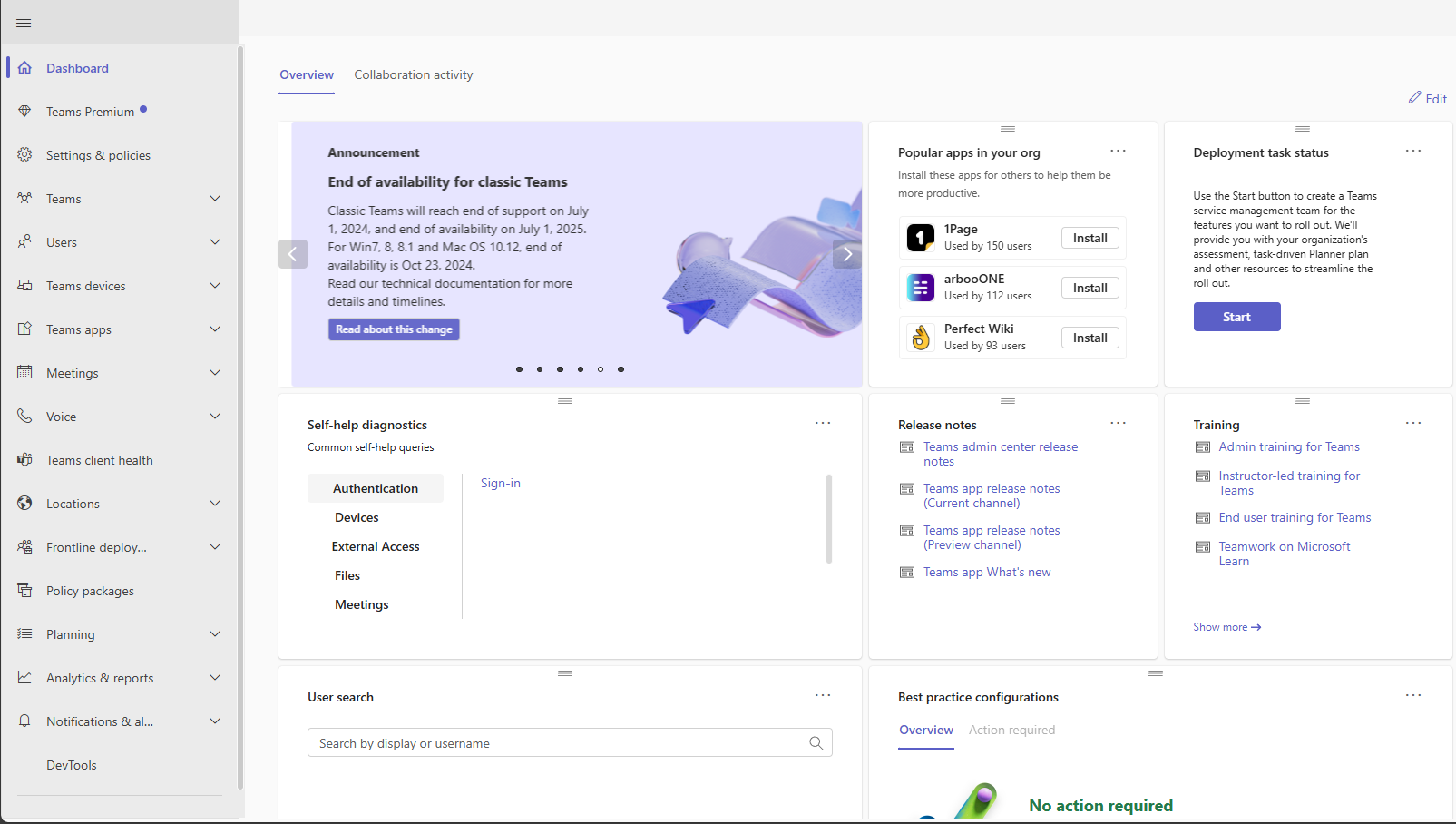This screenshot has width=1456, height=824.
Task: Install the 1Page app
Action: pos(1090,238)
